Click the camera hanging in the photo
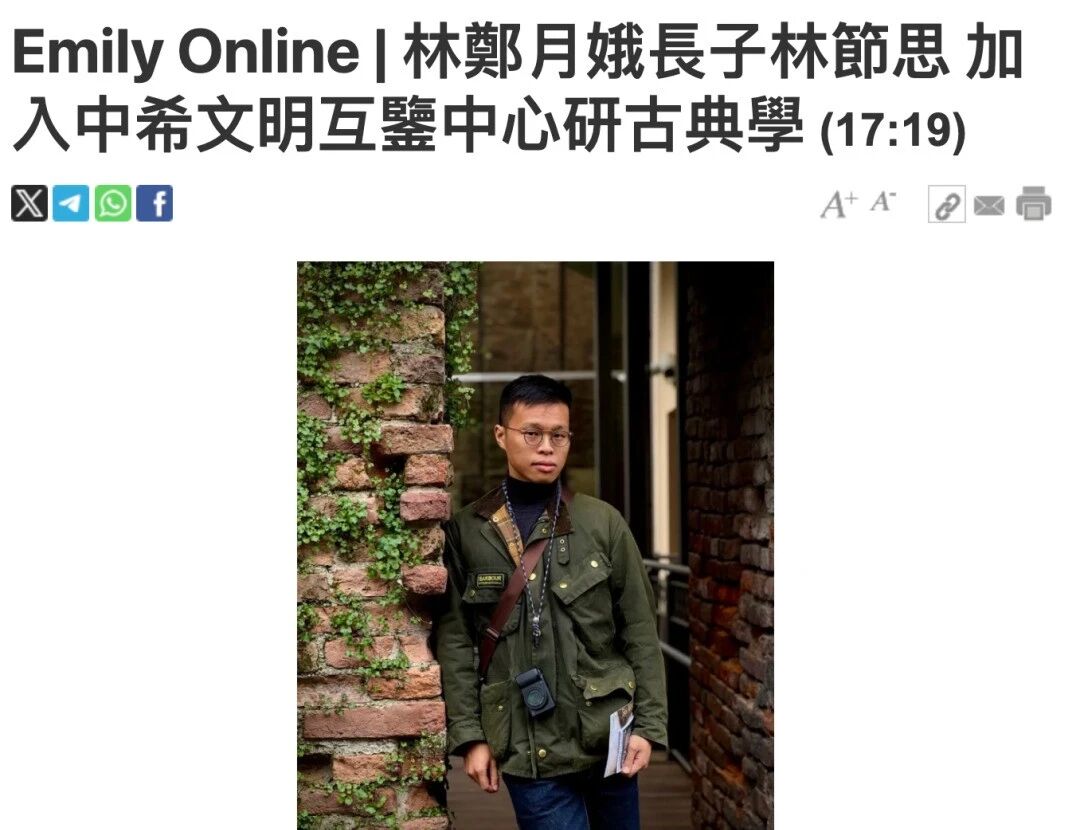 [534, 691]
